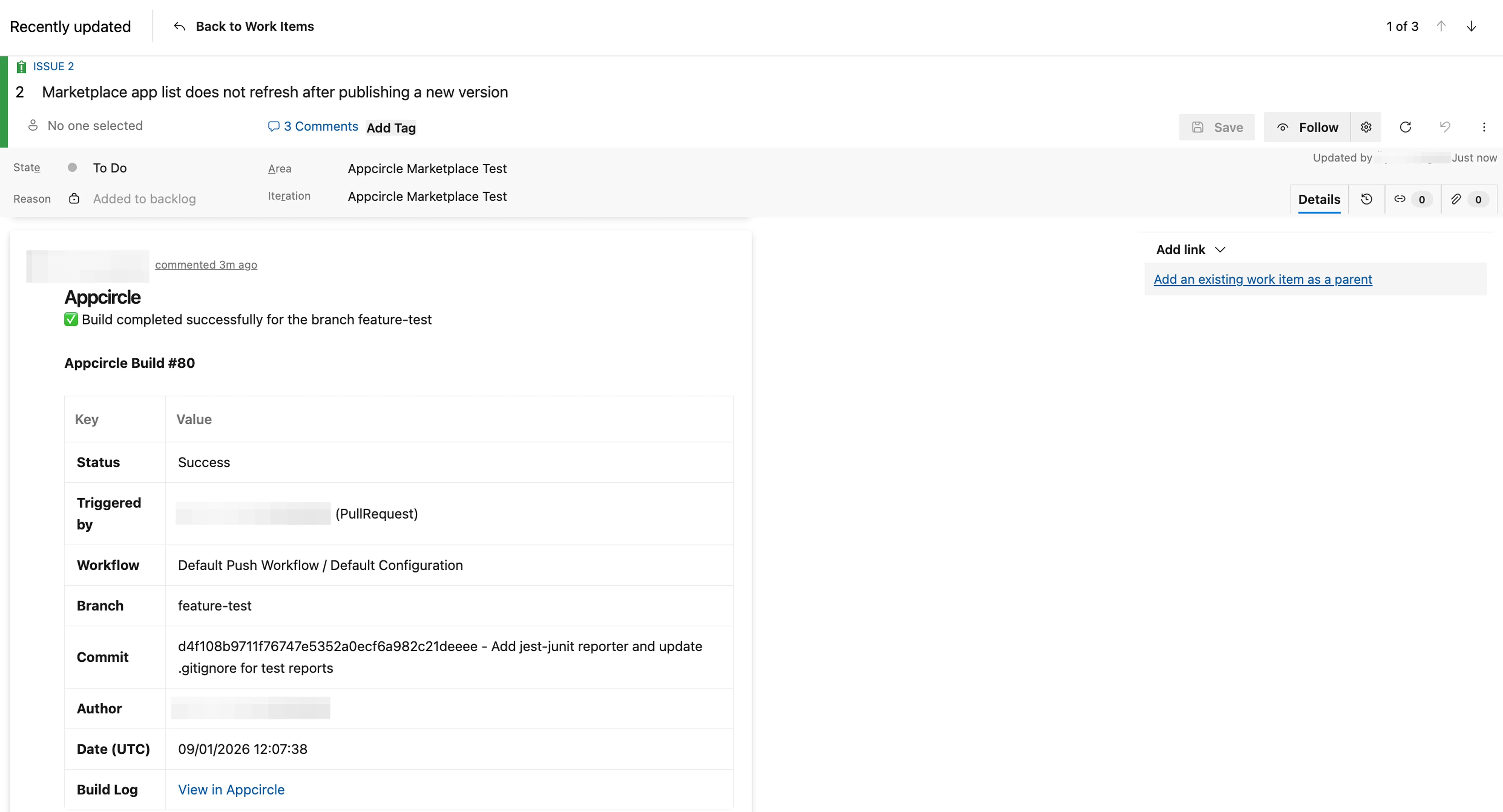Click the 'Author' row label
The height and width of the screenshot is (812, 1503).
[99, 709]
